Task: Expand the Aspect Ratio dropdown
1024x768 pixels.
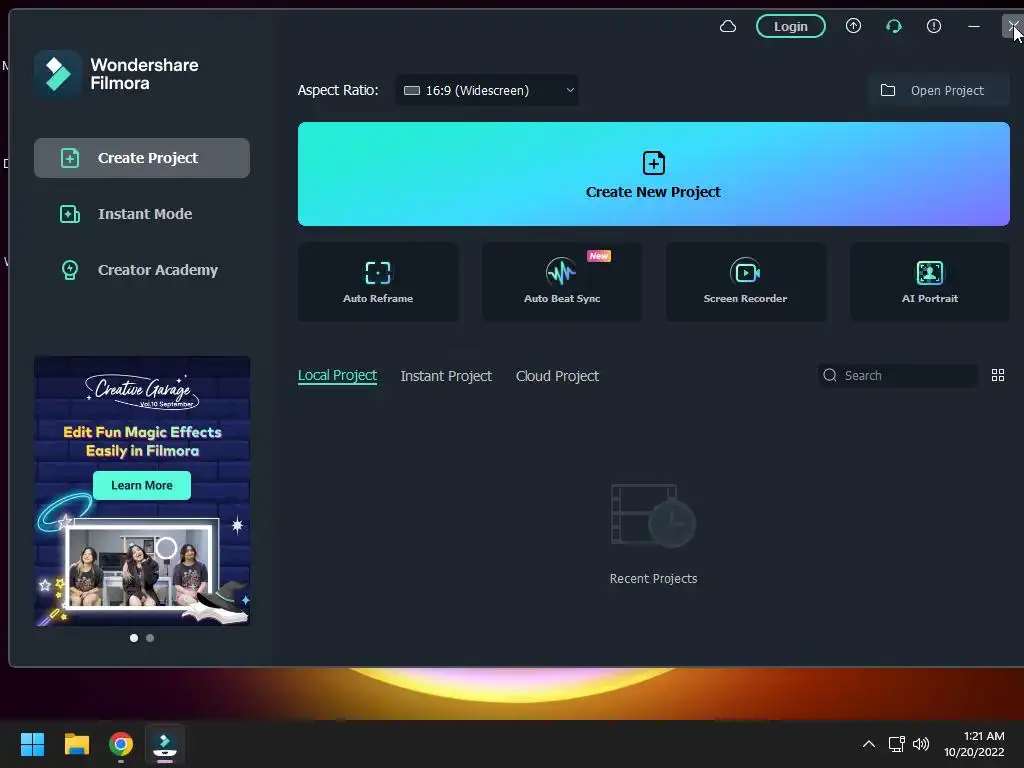Action: [x=487, y=90]
